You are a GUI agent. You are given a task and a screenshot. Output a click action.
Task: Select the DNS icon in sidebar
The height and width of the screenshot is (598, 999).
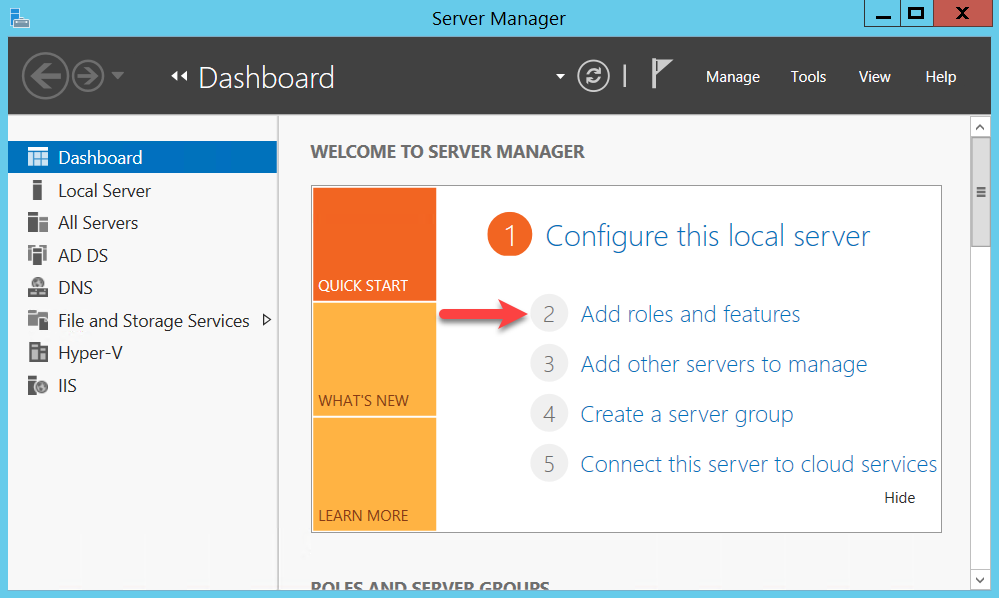tap(38, 288)
